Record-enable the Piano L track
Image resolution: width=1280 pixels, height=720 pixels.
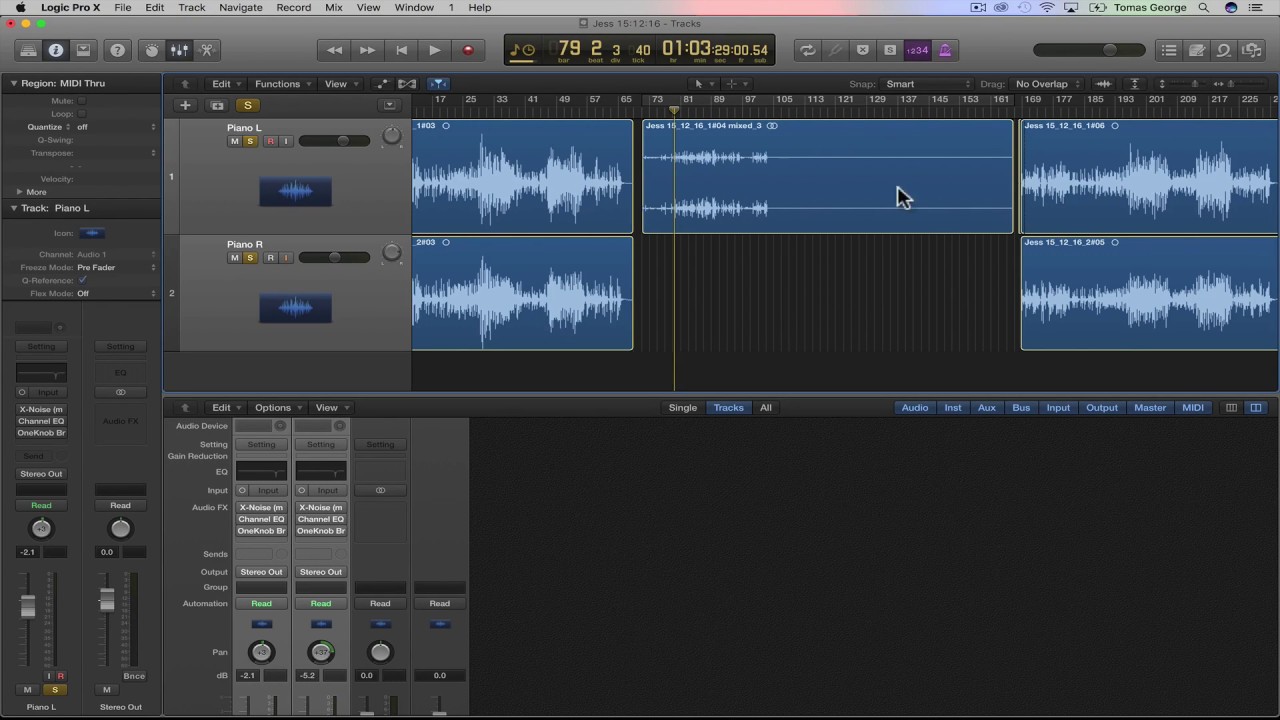click(x=270, y=141)
